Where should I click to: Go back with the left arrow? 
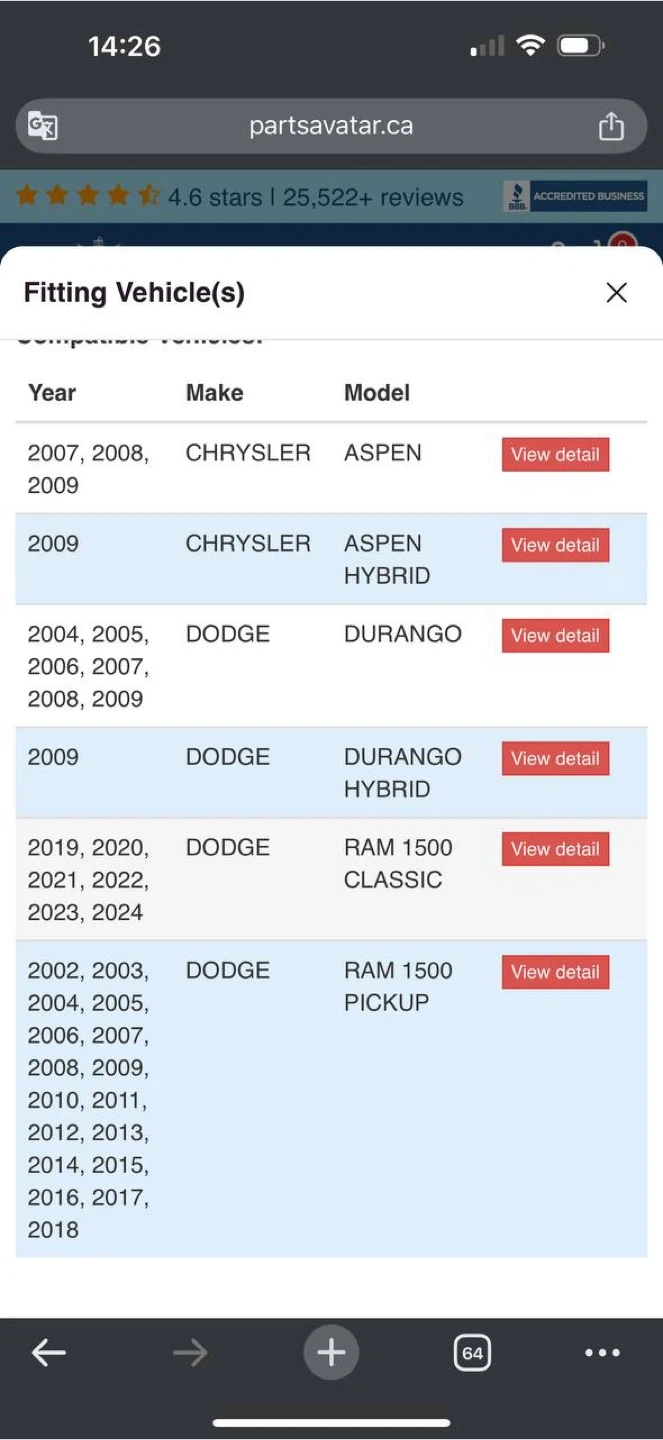pyautogui.click(x=48, y=1353)
